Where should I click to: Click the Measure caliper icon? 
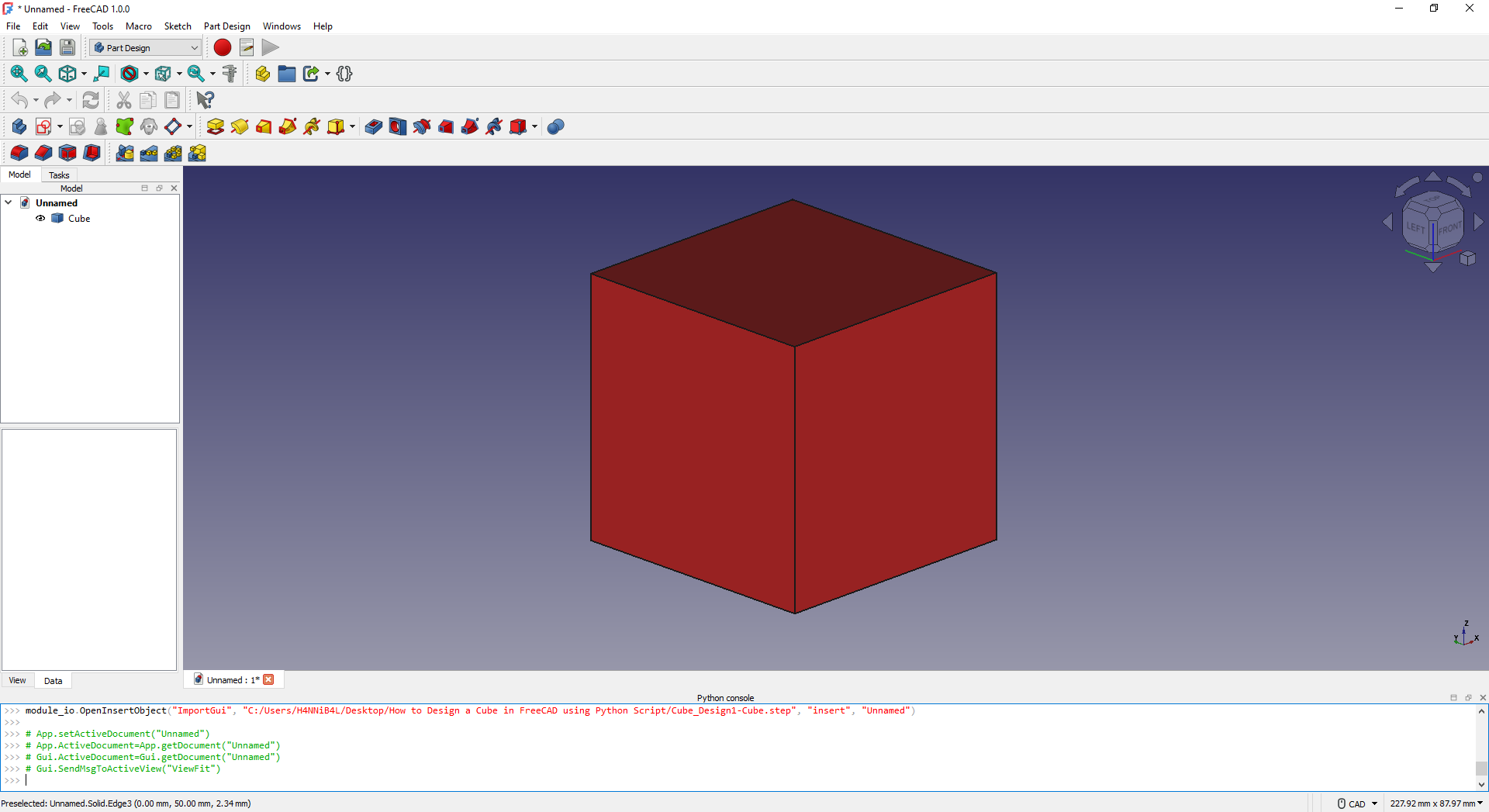[x=230, y=74]
